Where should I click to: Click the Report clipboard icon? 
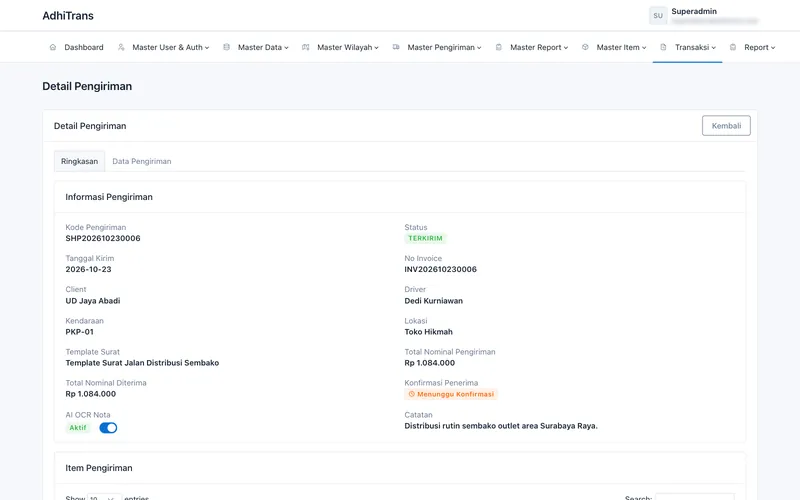point(733,47)
